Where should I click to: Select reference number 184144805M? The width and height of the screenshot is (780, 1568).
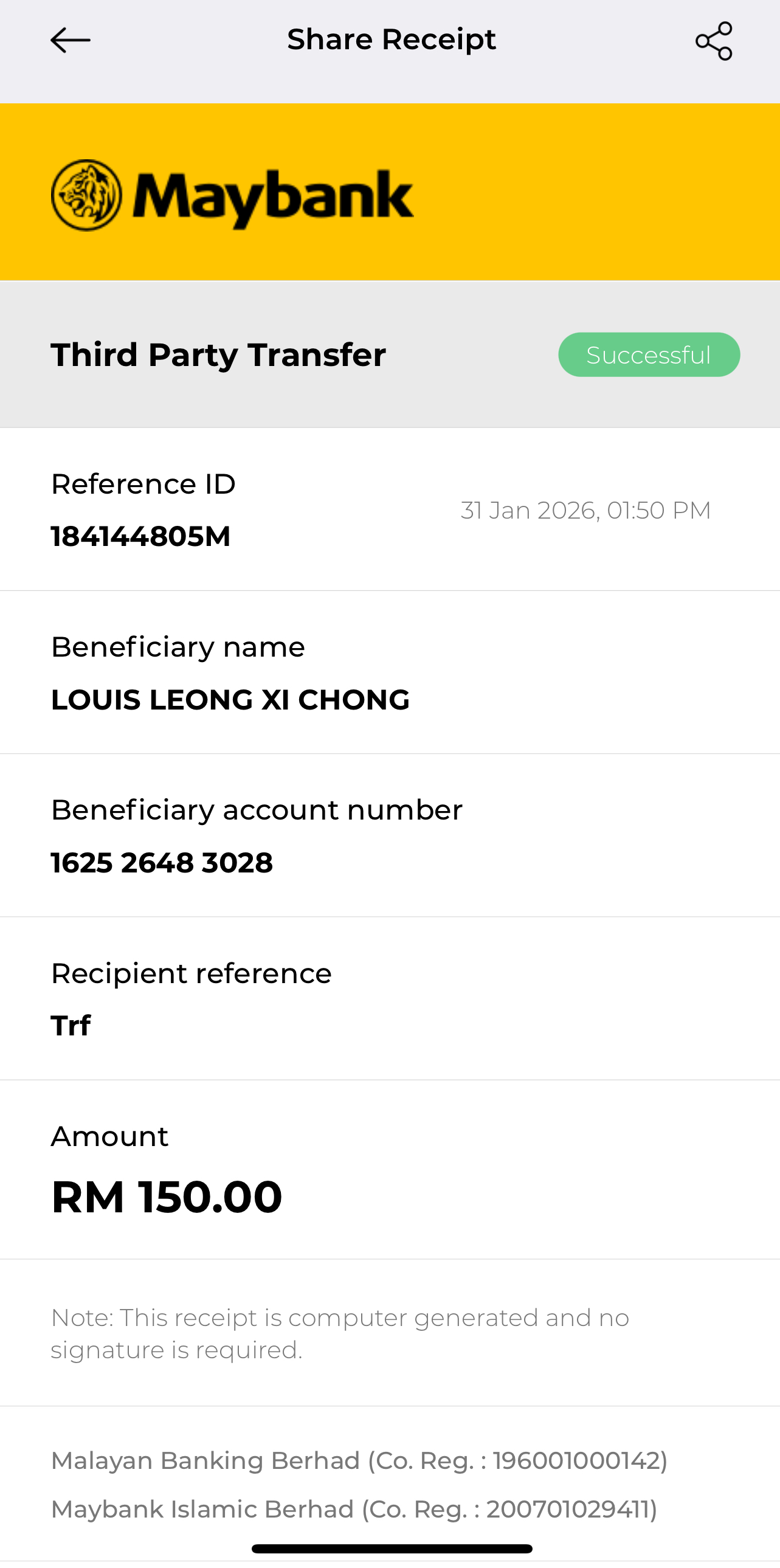[x=140, y=537]
